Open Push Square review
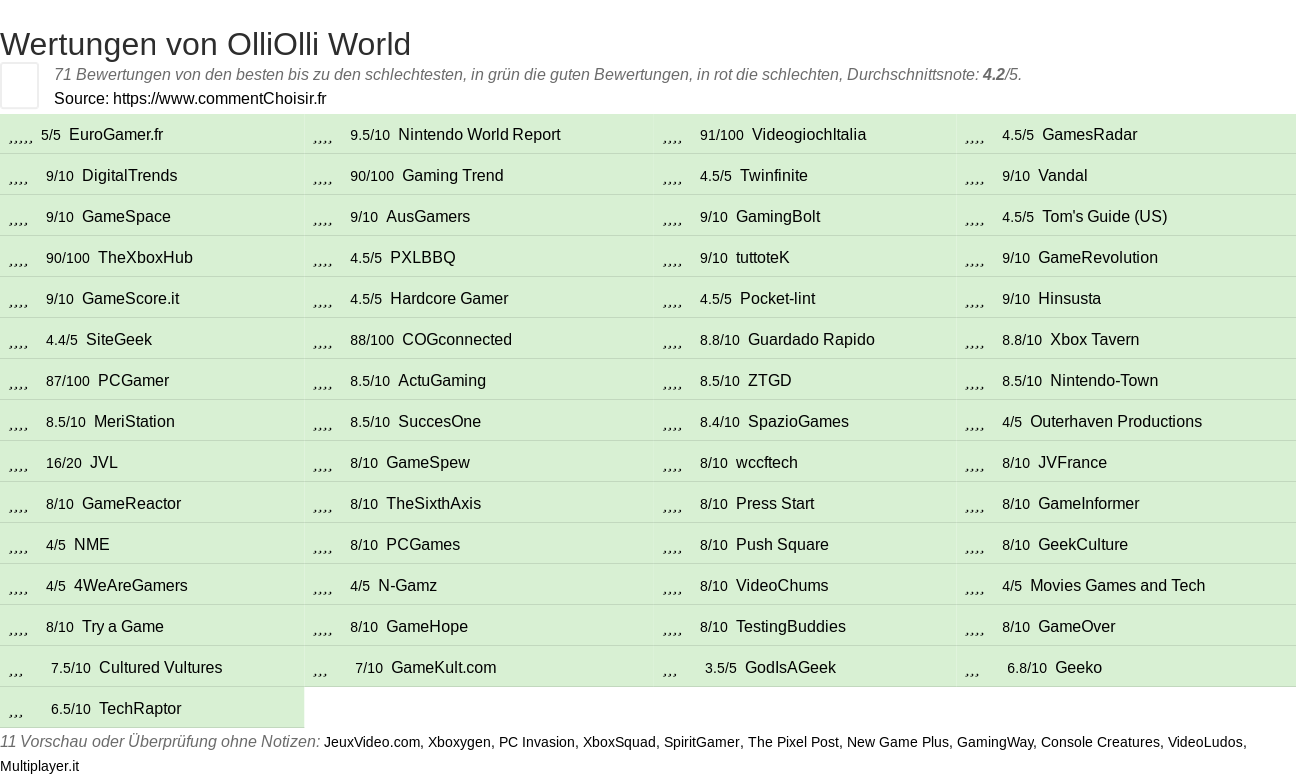This screenshot has height=777, width=1296. 782,545
